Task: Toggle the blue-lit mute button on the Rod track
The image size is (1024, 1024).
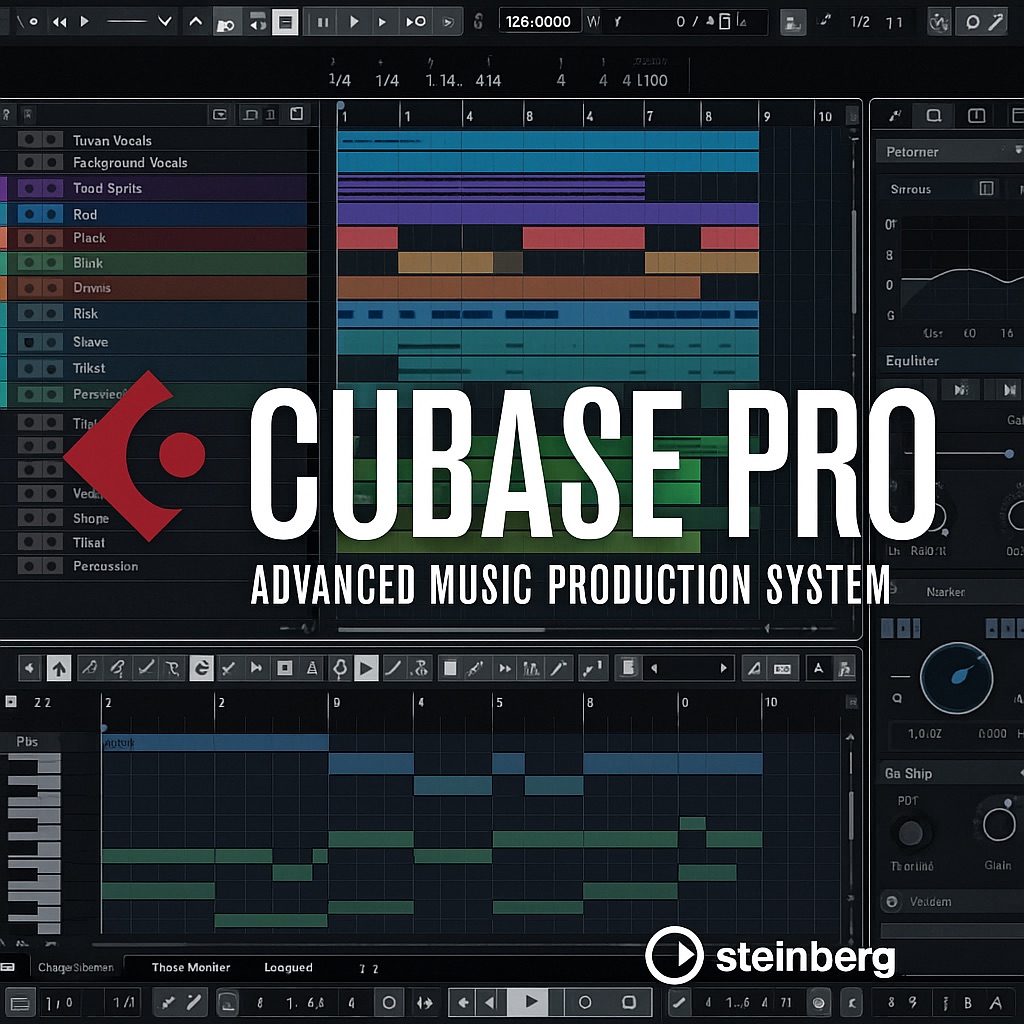Action: pos(29,214)
